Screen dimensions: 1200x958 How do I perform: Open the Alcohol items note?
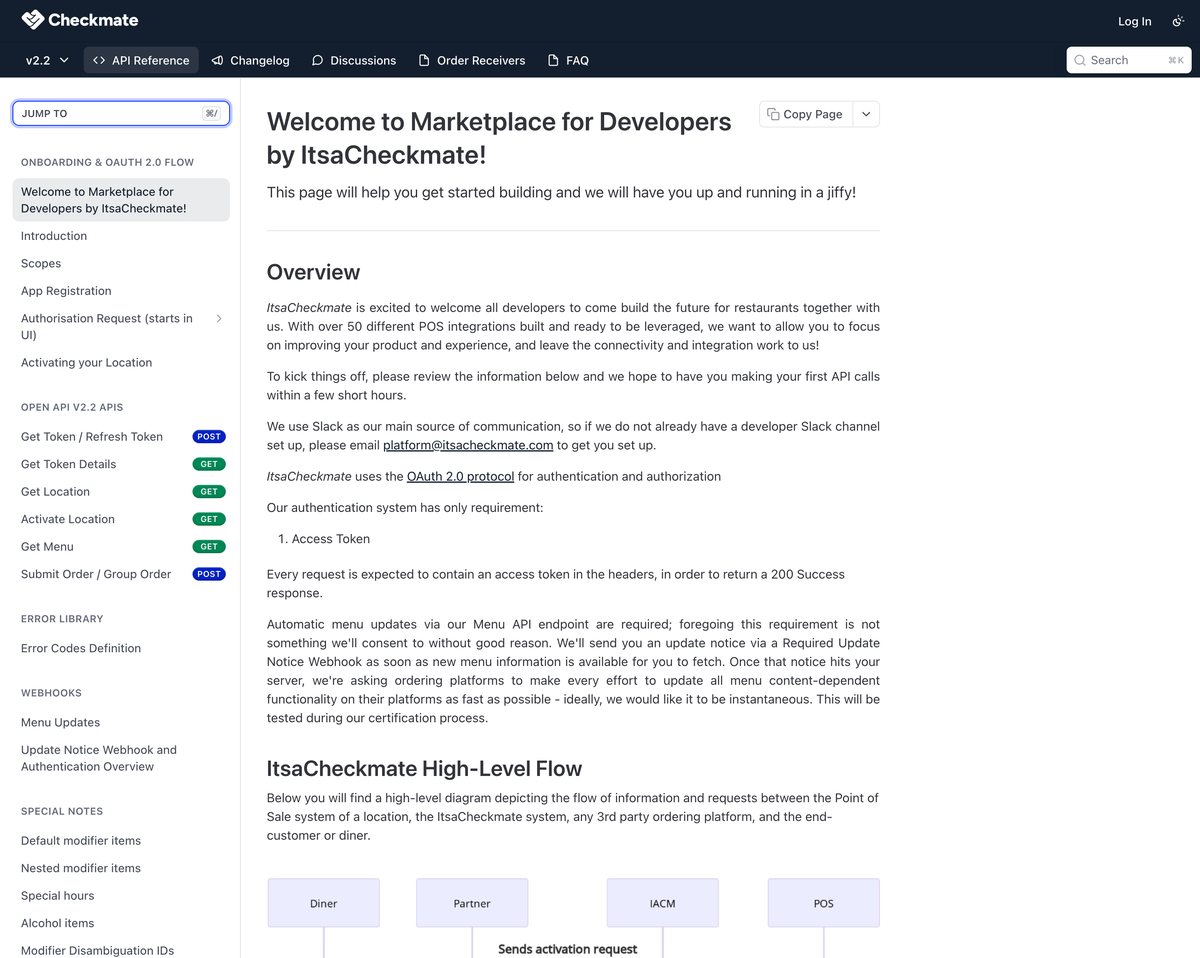[x=58, y=923]
